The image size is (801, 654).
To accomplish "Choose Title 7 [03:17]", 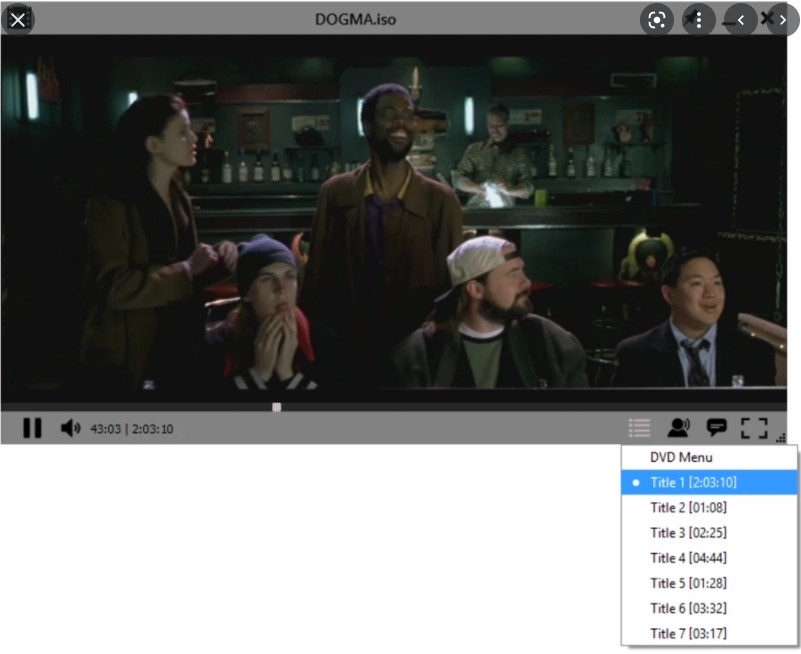I will pos(709,633).
